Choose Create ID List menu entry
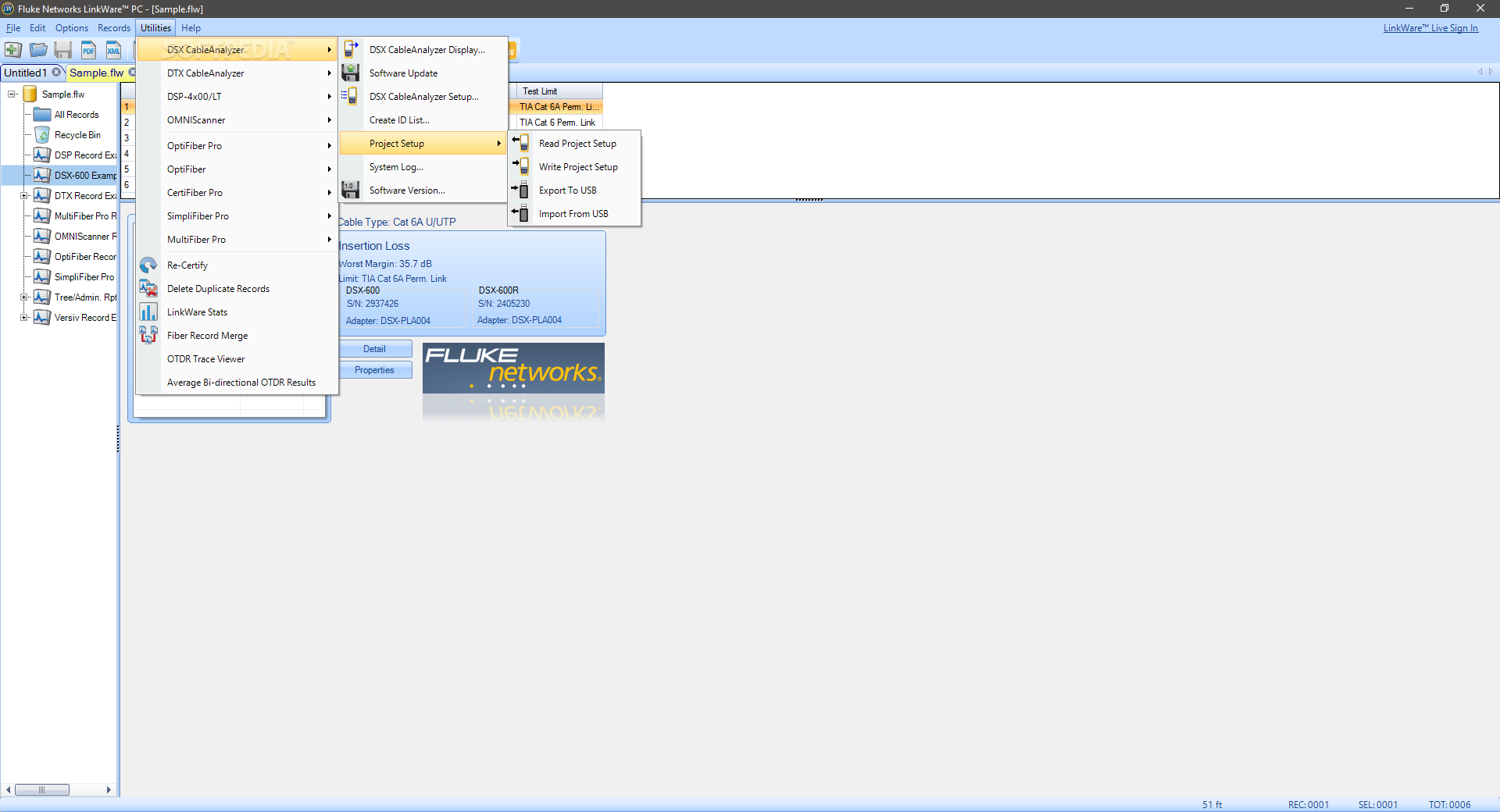This screenshot has height=812, width=1500. point(424,119)
